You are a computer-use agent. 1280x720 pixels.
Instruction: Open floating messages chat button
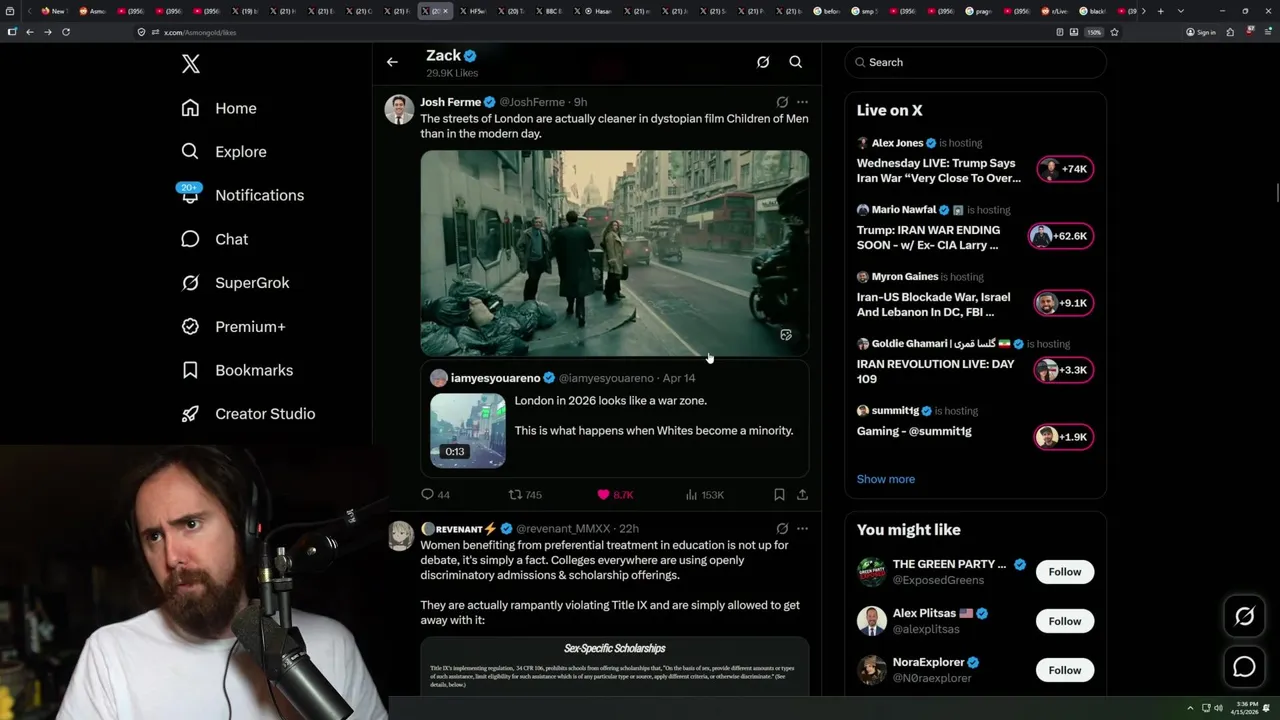click(x=1244, y=667)
